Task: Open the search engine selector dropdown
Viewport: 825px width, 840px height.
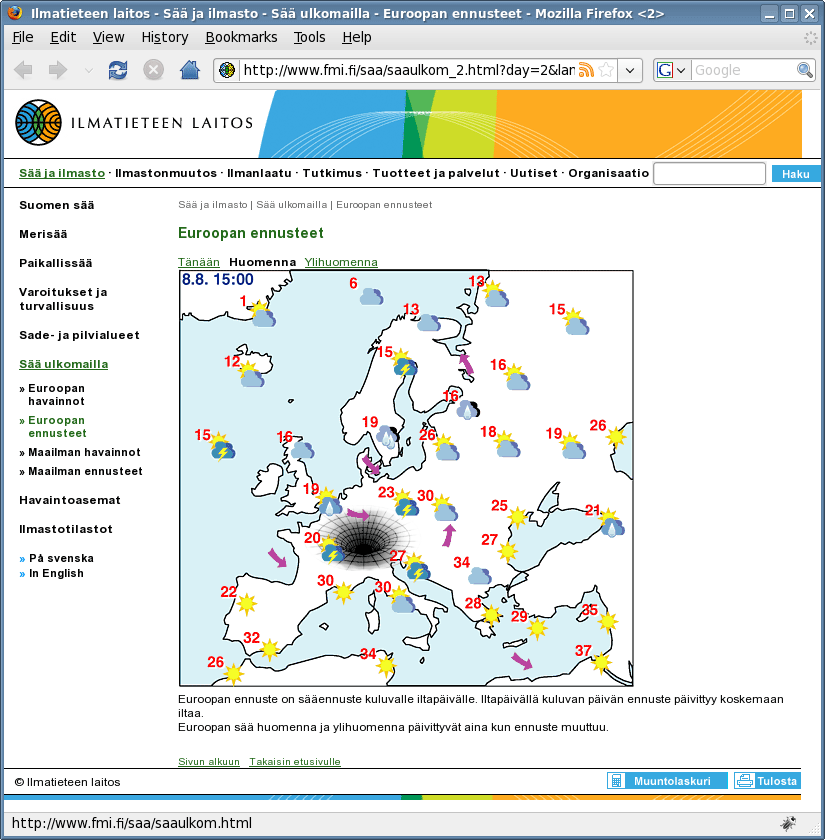Action: pyautogui.click(x=672, y=70)
